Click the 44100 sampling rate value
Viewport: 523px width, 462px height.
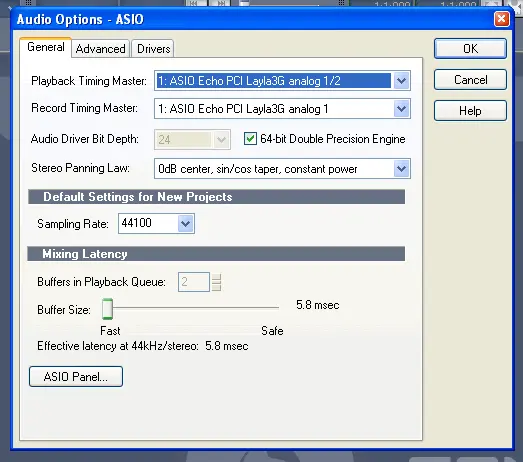pyautogui.click(x=136, y=223)
